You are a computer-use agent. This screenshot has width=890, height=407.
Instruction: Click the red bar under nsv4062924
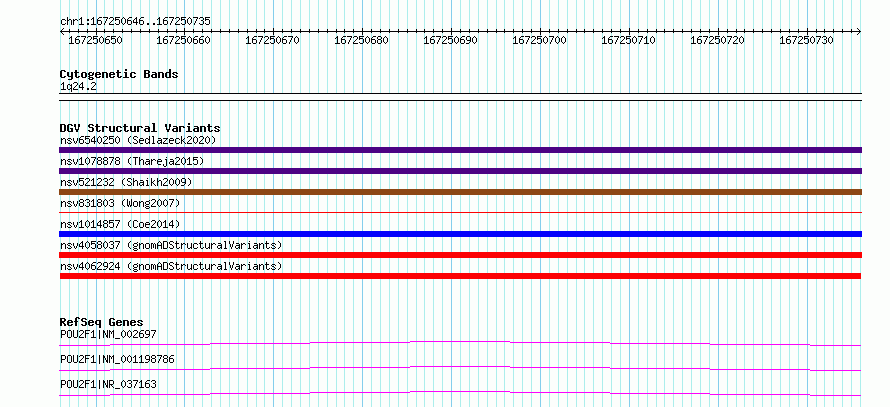pos(461,276)
